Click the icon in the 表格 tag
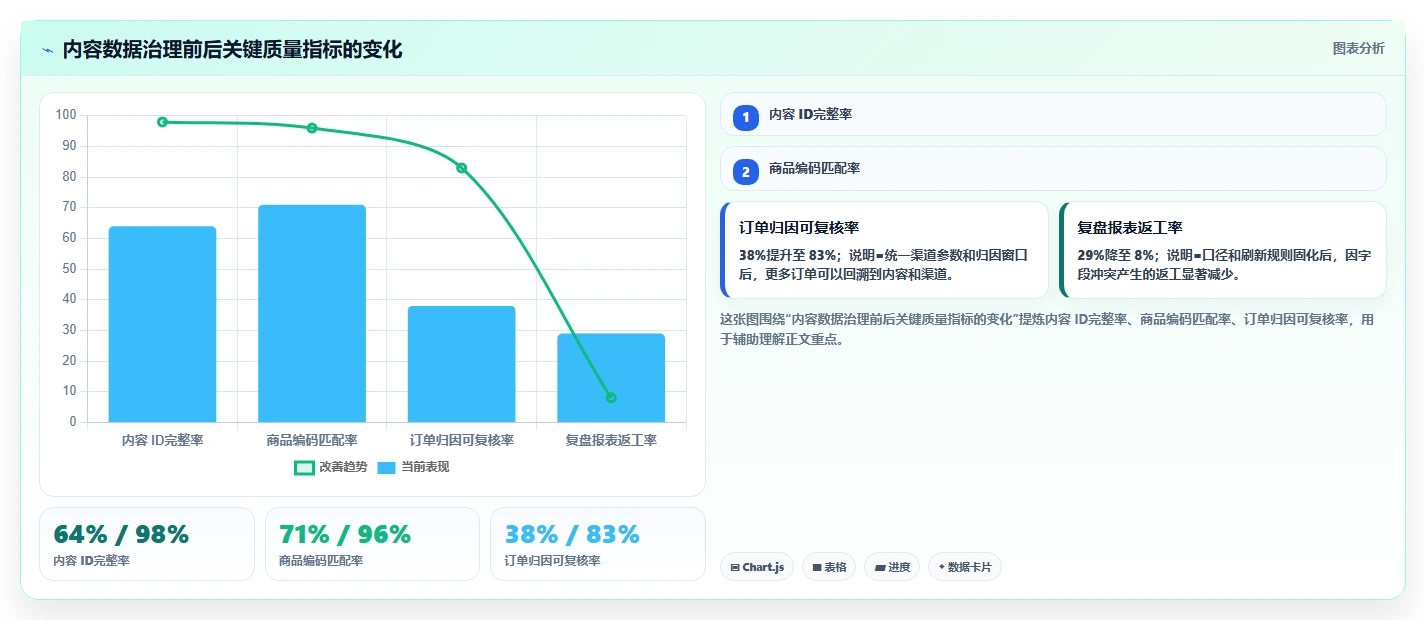The width and height of the screenshot is (1426, 620). tap(817, 568)
